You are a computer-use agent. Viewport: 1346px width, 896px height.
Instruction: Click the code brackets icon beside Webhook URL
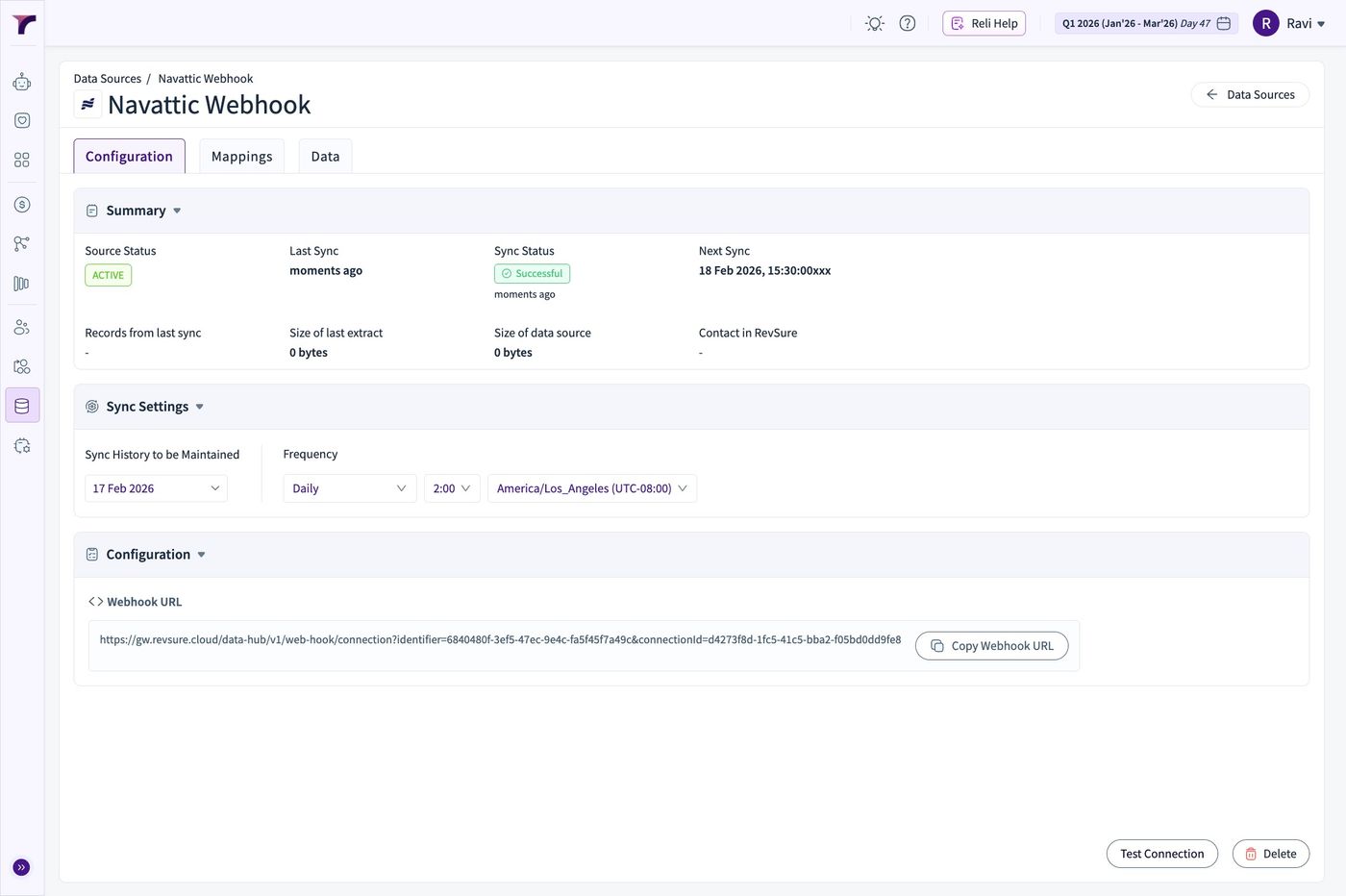pyautogui.click(x=95, y=602)
